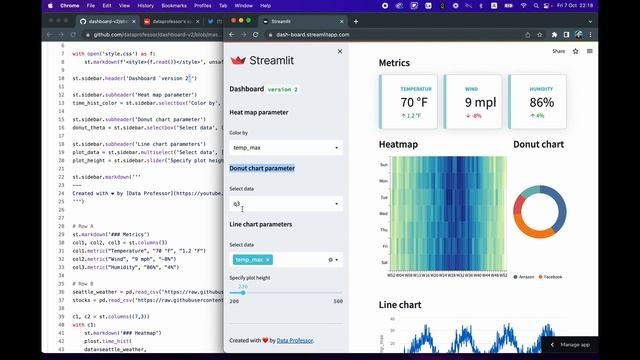Switch to dataprofessor tab in background window
The width and height of the screenshot is (640, 360).
pos(171,21)
